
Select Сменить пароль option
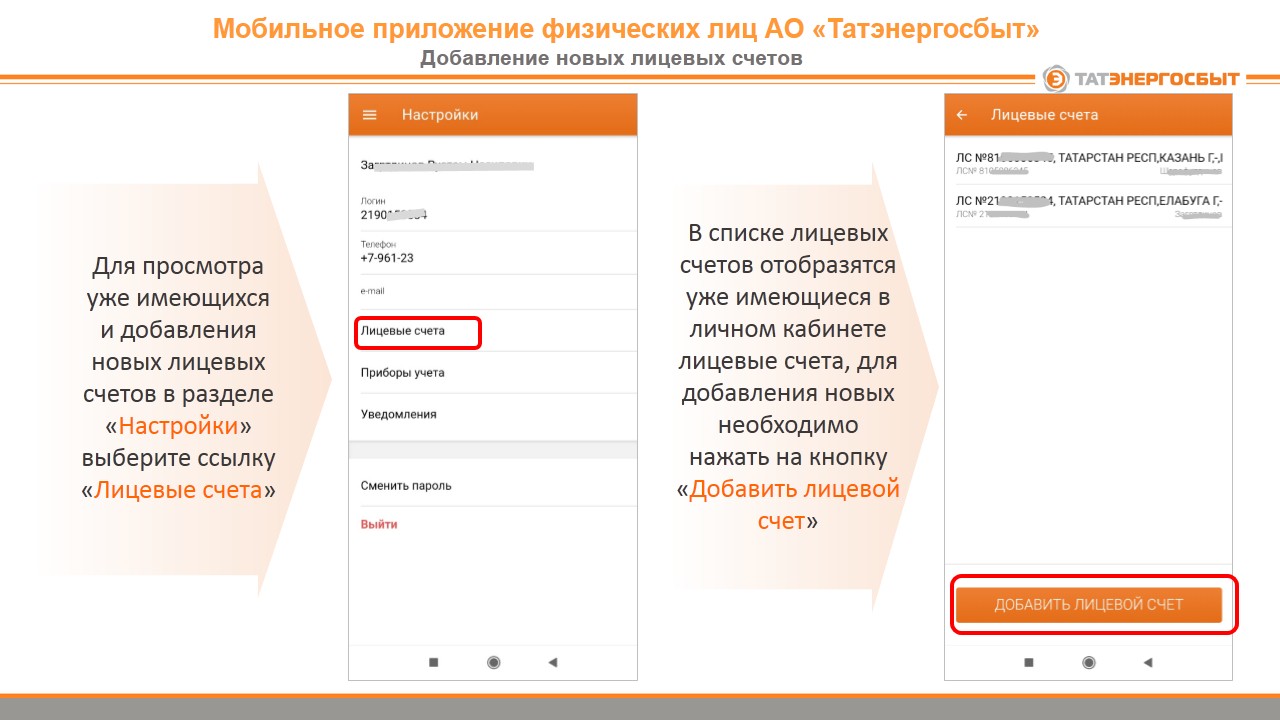click(x=406, y=486)
